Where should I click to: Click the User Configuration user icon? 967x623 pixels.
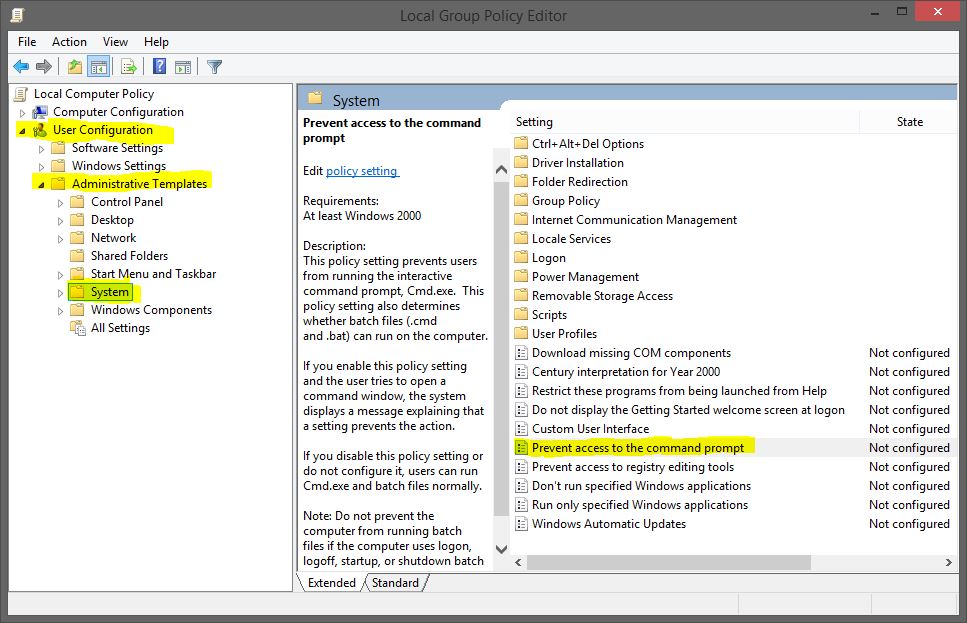click(40, 130)
